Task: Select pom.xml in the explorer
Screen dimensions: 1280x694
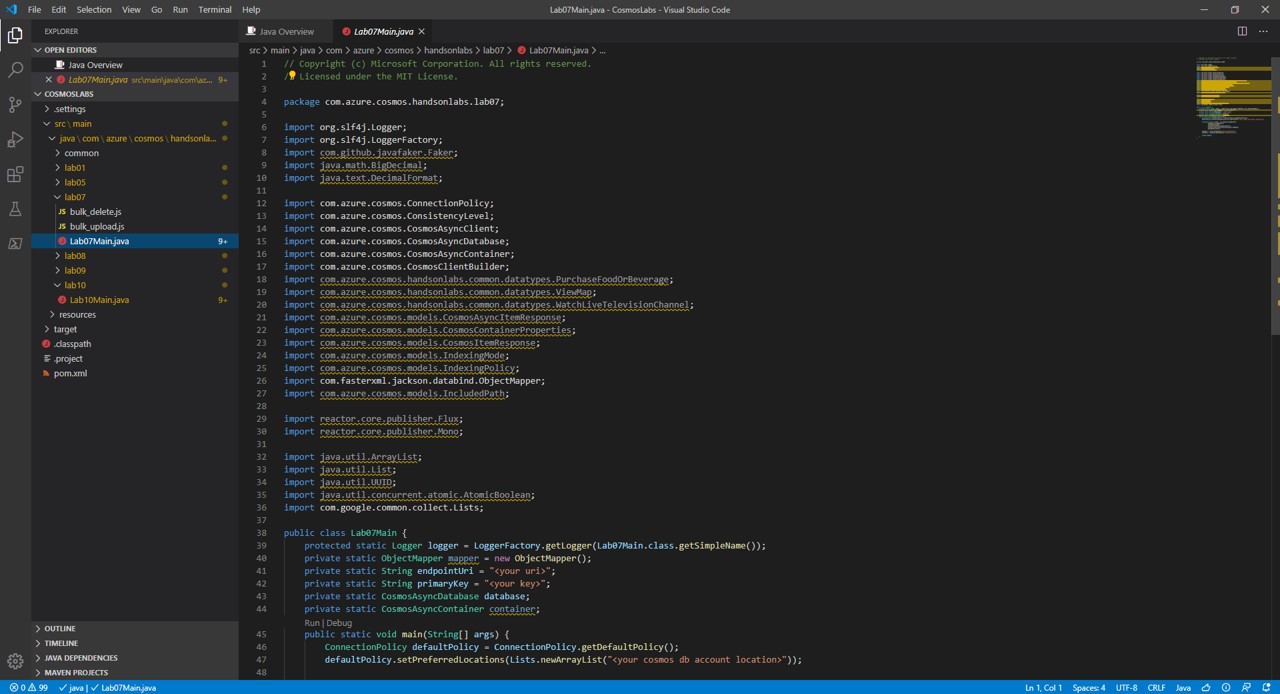Action: click(x=70, y=373)
